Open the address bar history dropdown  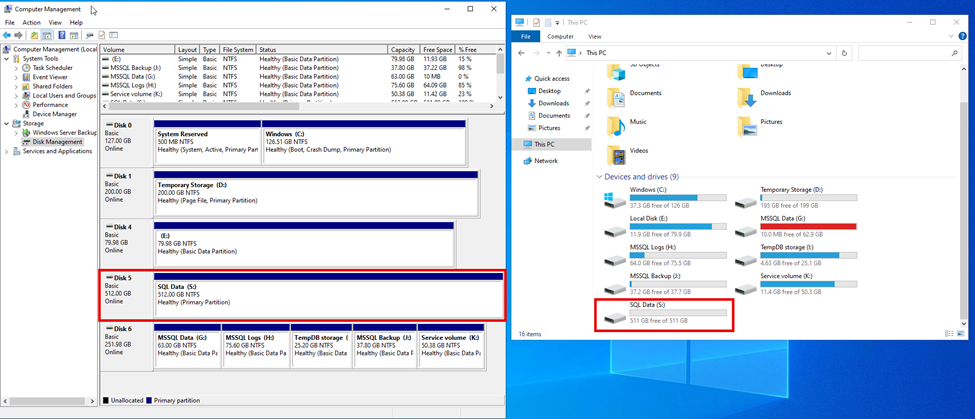[830, 53]
